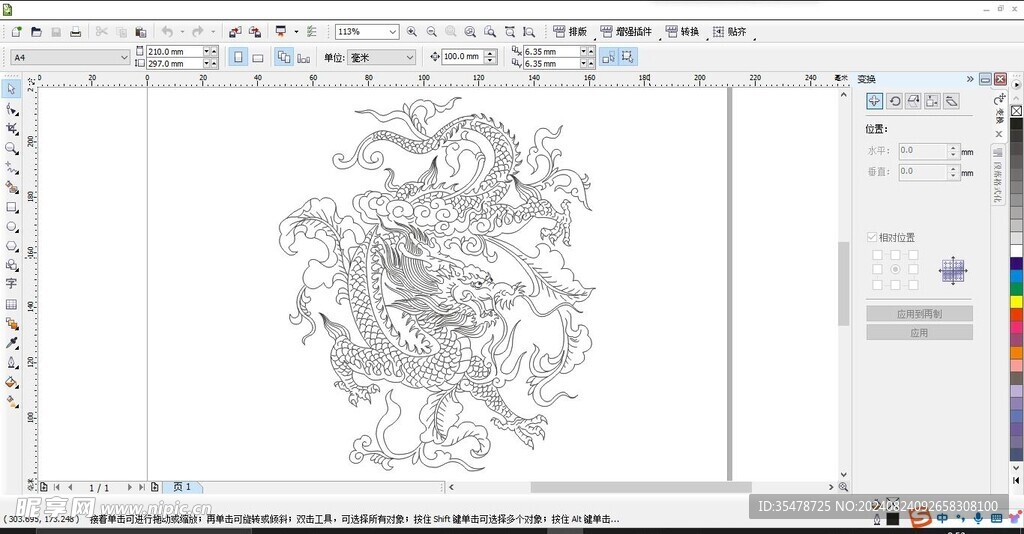Select the Text tool (字) in toolbox
1024x534 pixels.
click(x=12, y=285)
